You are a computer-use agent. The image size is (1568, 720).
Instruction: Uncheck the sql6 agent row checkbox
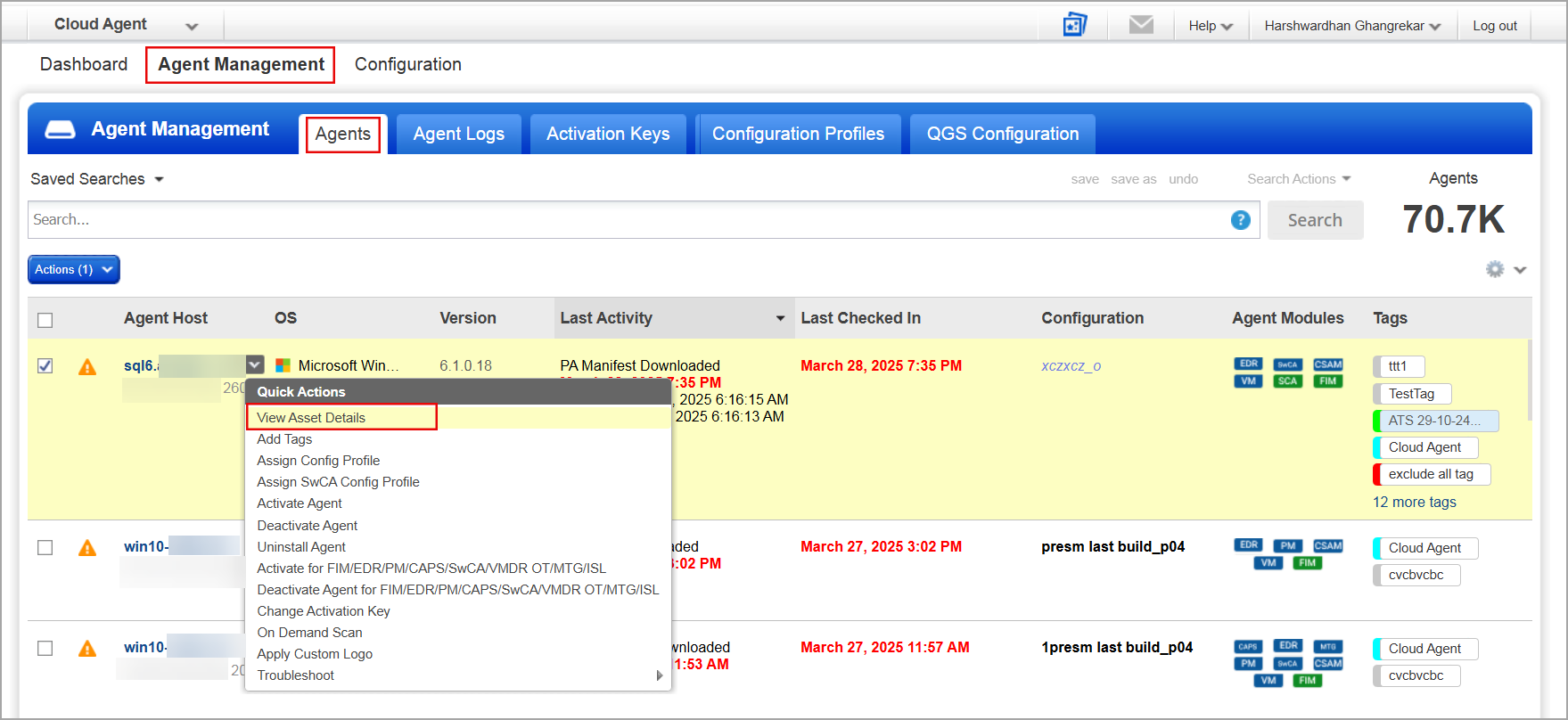coord(45,365)
